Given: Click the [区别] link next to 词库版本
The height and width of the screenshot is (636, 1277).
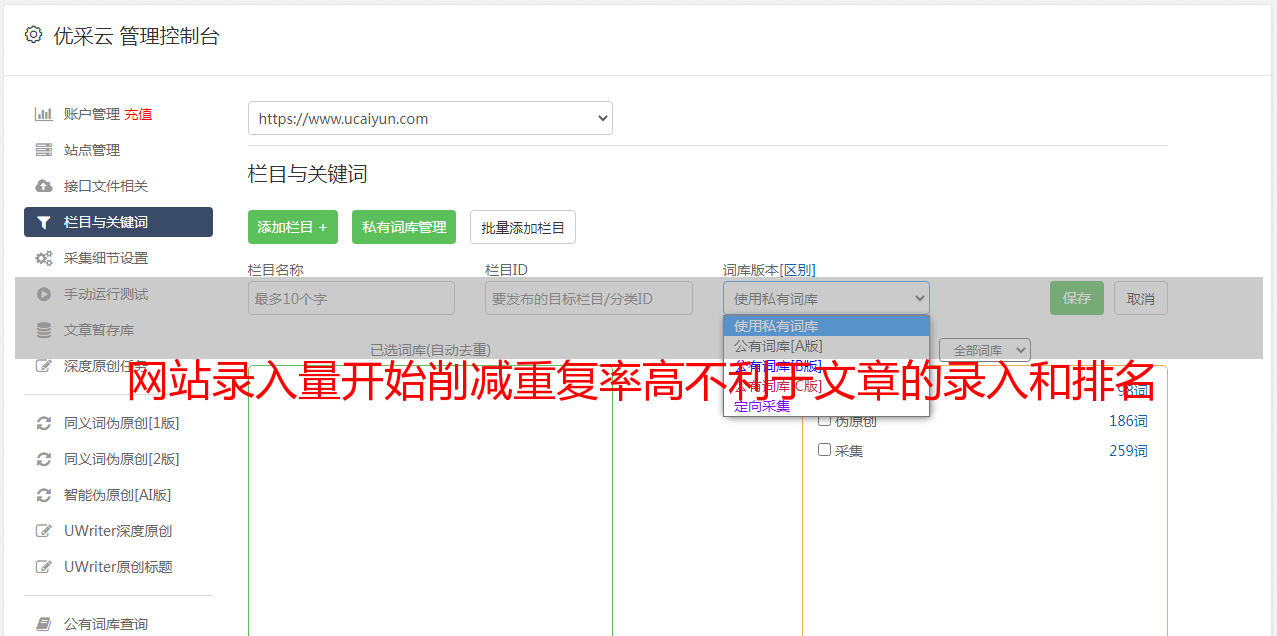Looking at the screenshot, I should 798,270.
